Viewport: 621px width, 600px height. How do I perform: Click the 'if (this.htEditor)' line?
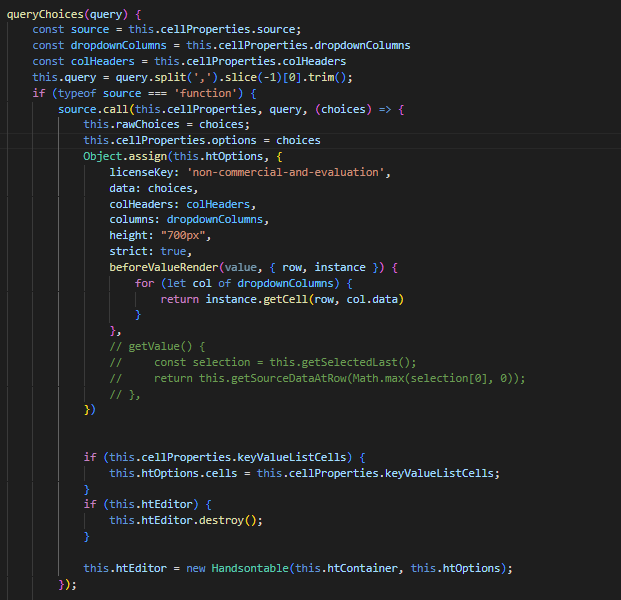point(148,504)
